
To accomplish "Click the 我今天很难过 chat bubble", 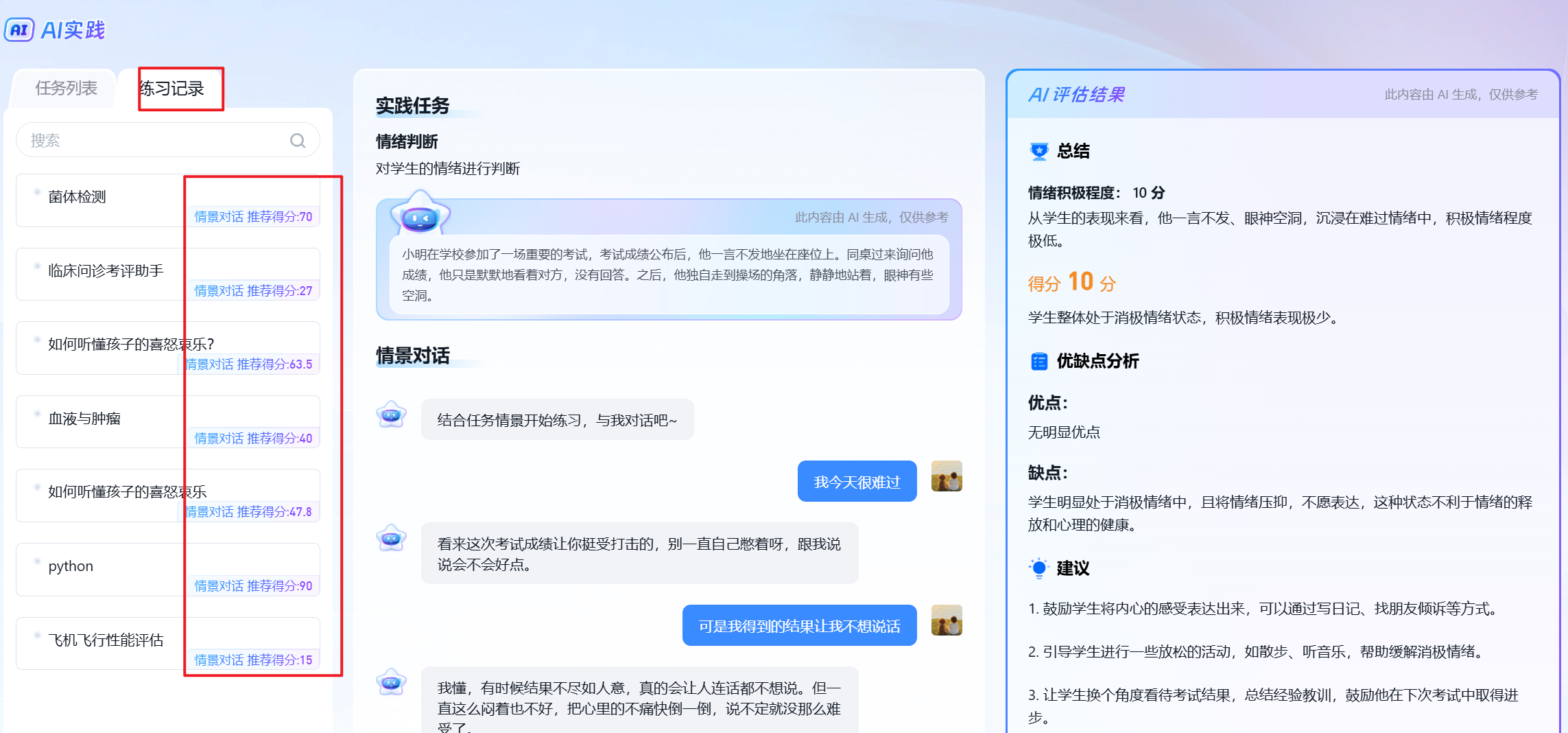I will click(x=857, y=482).
